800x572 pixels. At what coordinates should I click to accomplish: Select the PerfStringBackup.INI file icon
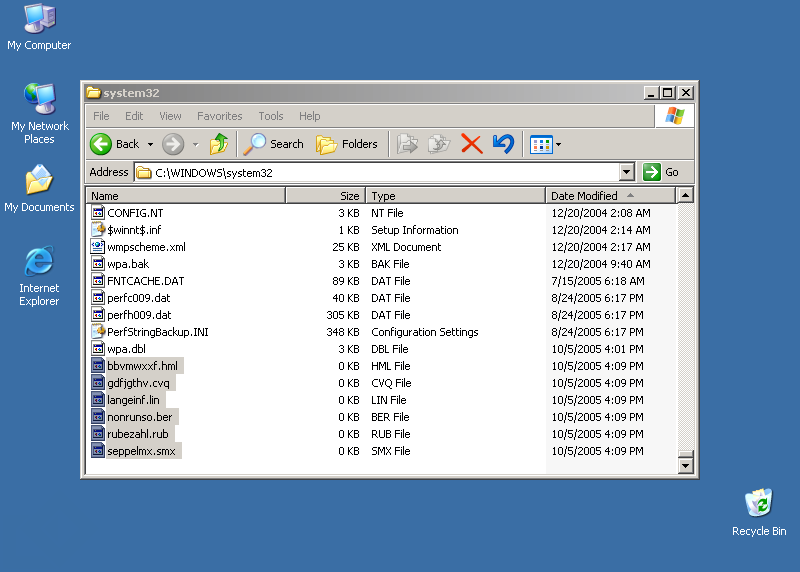pos(98,331)
